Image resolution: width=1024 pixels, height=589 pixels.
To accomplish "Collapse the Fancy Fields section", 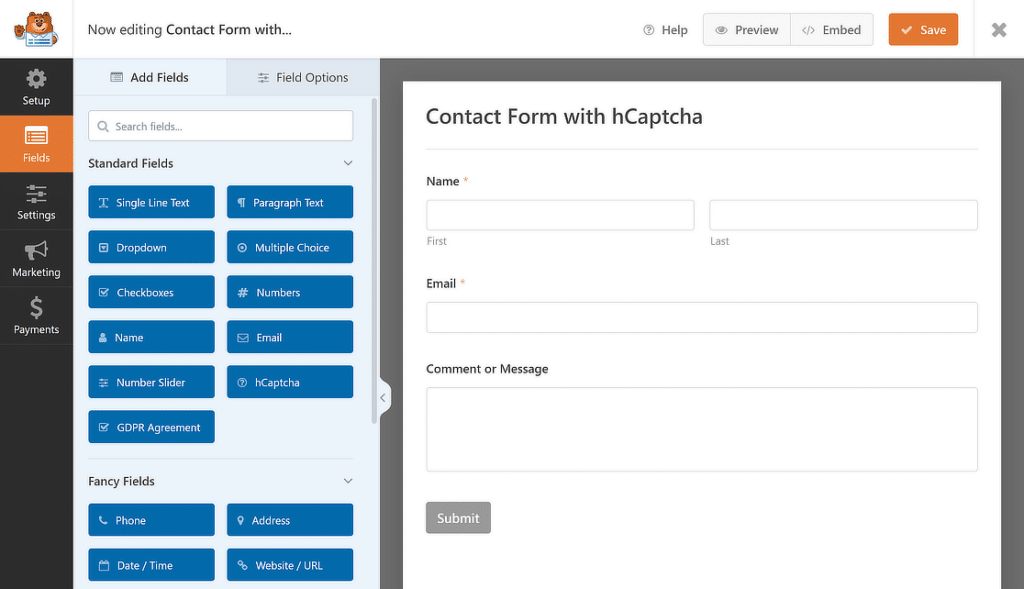I will click(x=348, y=481).
